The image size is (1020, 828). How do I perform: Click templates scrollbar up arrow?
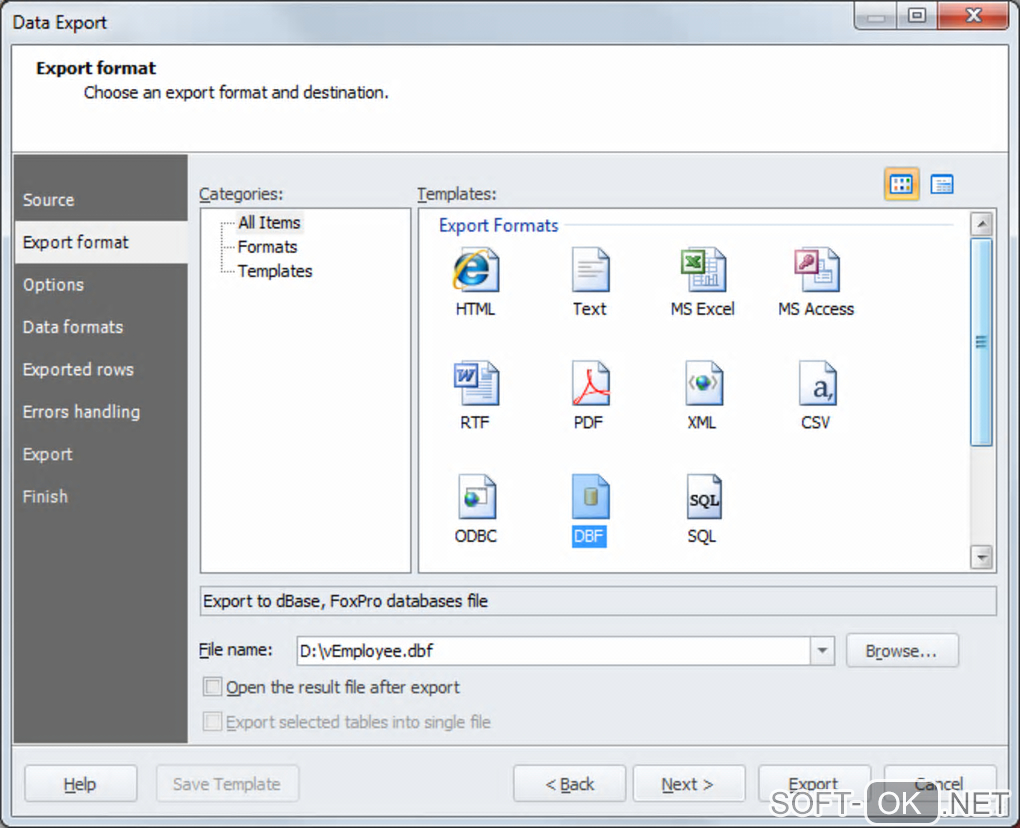pyautogui.click(x=981, y=224)
